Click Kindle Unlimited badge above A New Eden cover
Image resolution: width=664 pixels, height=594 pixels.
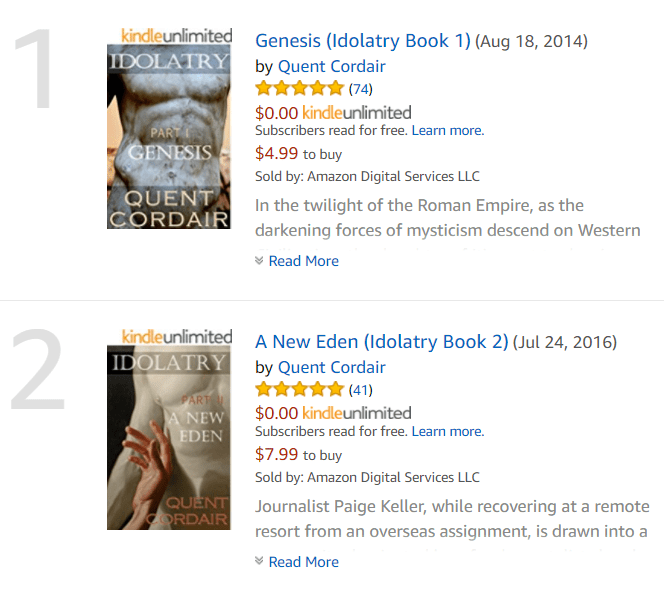point(176,336)
